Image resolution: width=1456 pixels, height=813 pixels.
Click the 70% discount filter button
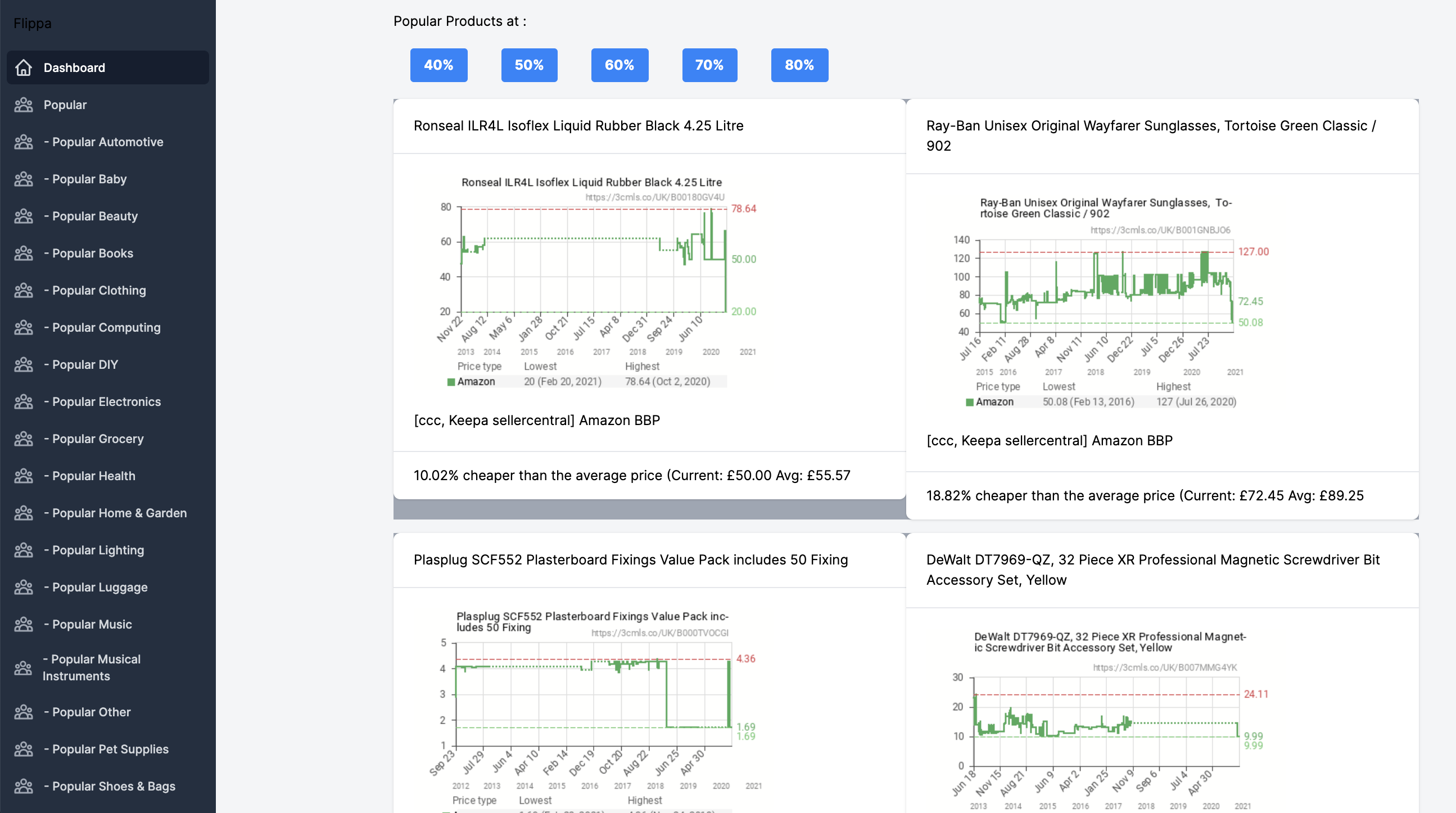[x=709, y=65]
